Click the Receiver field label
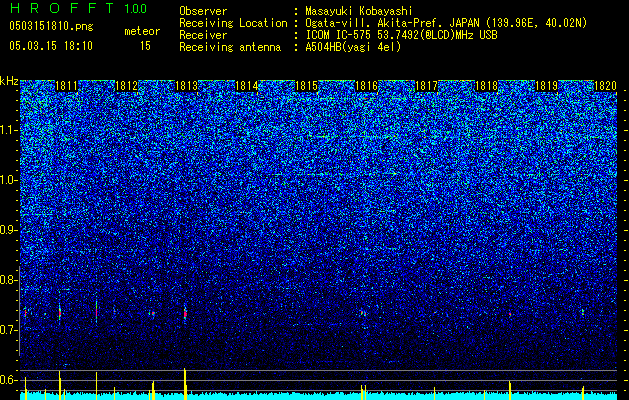Viewport: 629px width, 400px height. (x=203, y=35)
